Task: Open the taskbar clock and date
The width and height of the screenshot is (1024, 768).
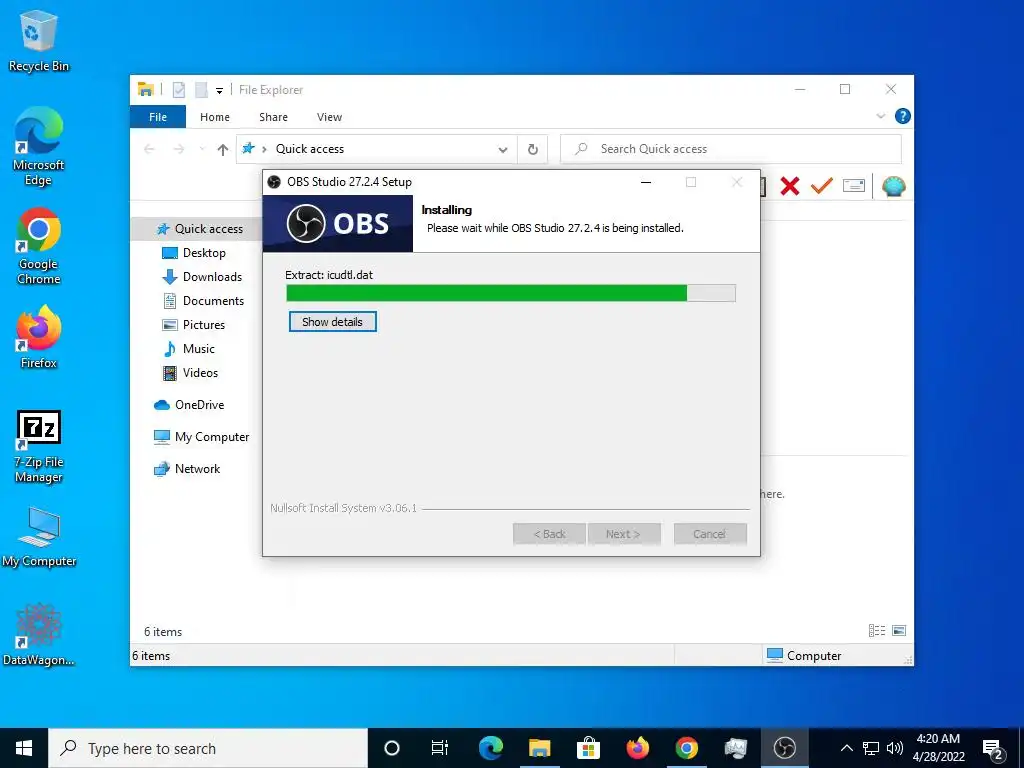Action: click(x=938, y=748)
